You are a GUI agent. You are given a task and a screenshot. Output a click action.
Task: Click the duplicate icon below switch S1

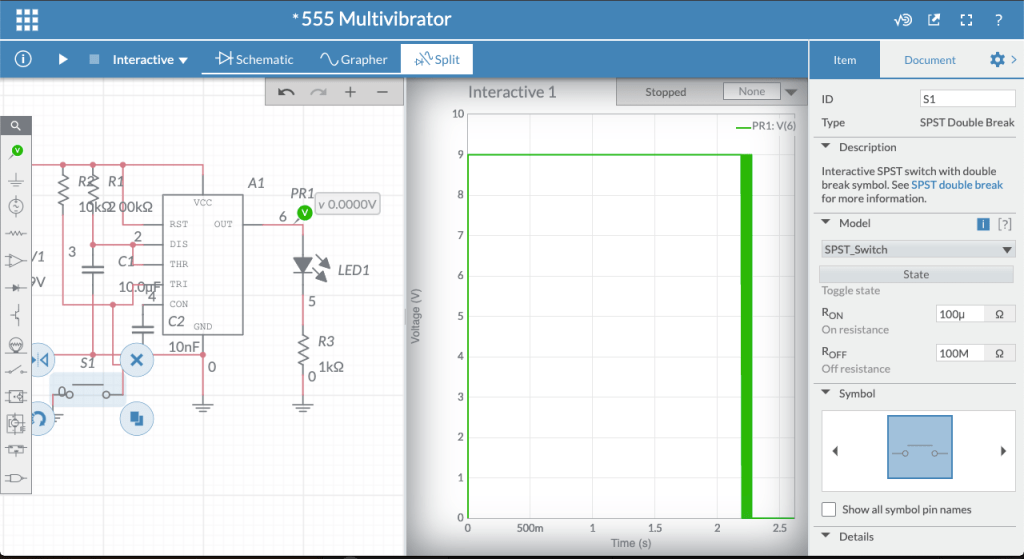(137, 418)
